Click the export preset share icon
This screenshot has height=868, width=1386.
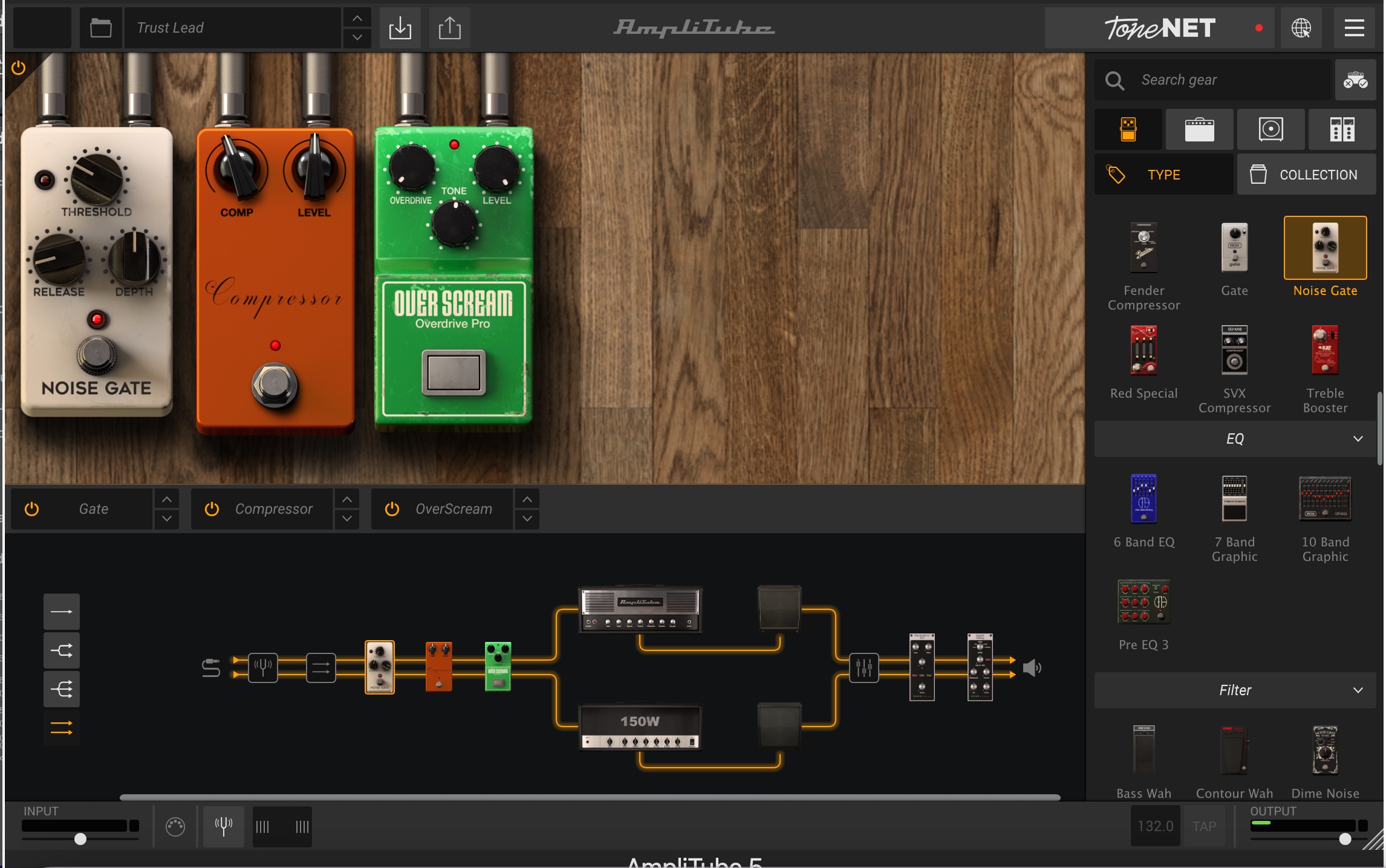(449, 28)
